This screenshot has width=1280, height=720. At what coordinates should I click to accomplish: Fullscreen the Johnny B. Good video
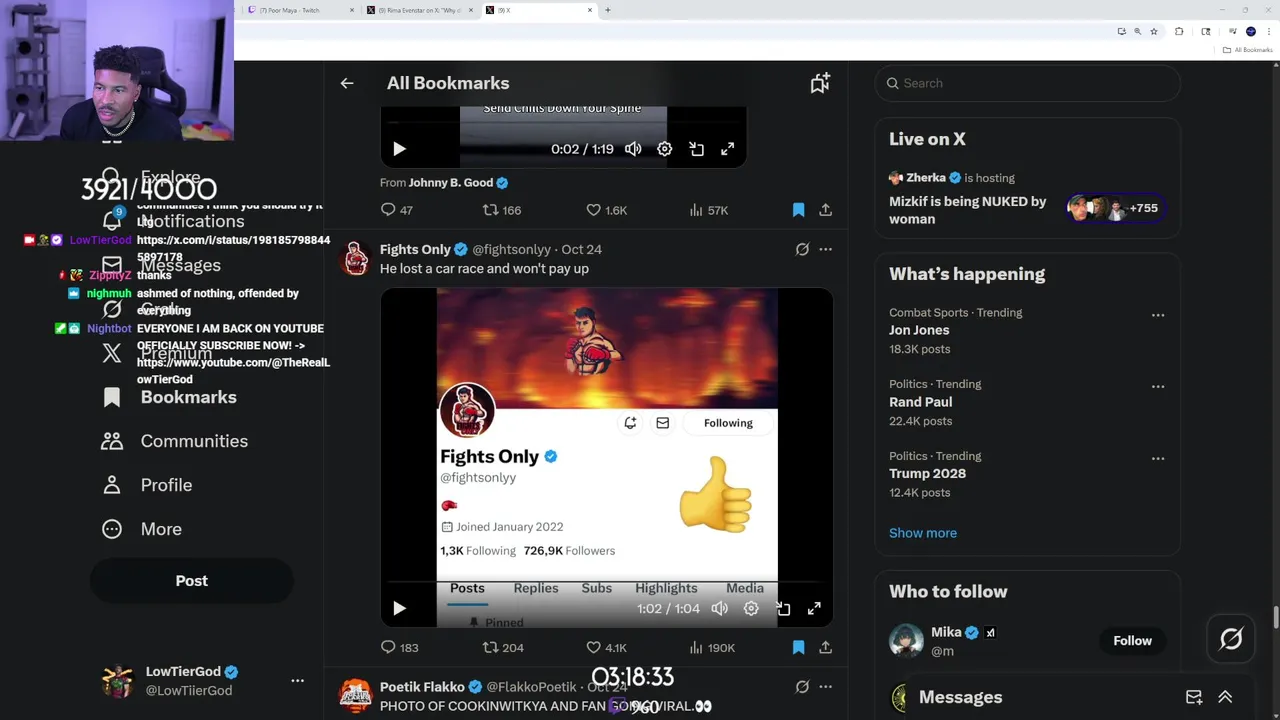[728, 149]
